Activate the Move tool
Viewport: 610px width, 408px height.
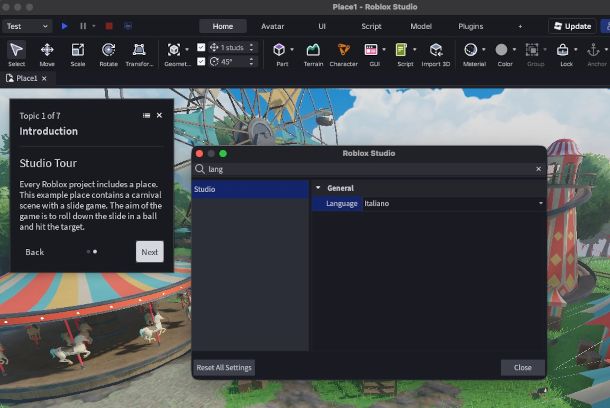tap(47, 54)
